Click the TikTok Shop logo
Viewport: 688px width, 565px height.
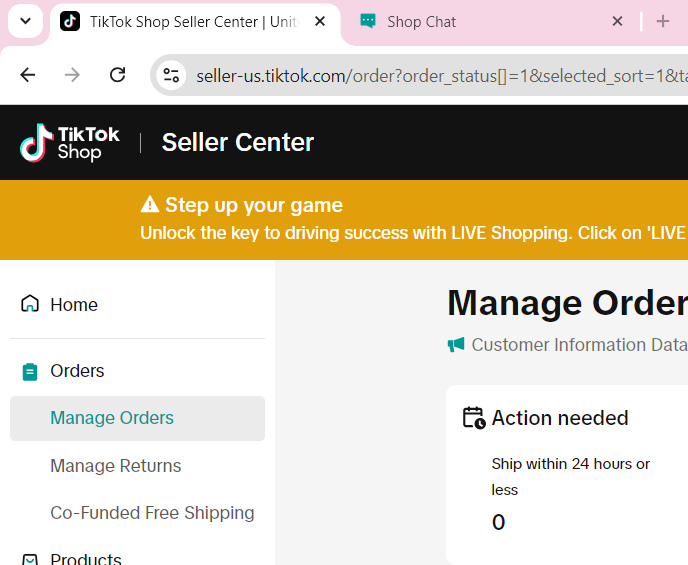point(70,142)
